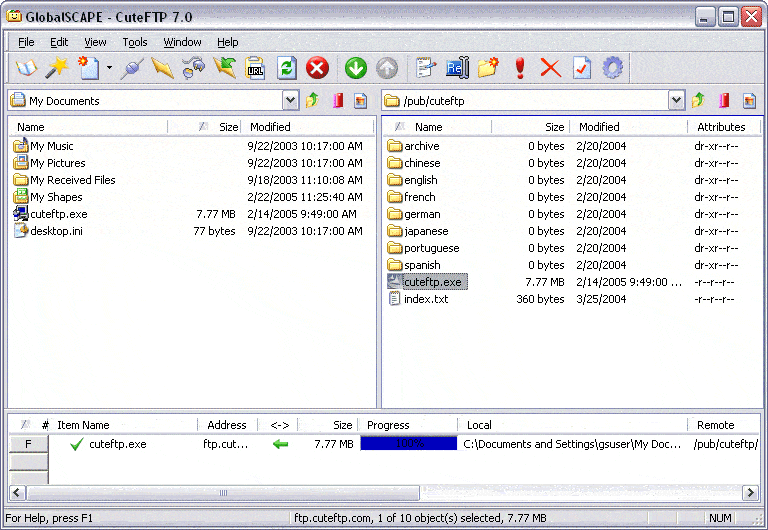The width and height of the screenshot is (768, 530).
Task: Open the Window menu
Action: click(182, 42)
